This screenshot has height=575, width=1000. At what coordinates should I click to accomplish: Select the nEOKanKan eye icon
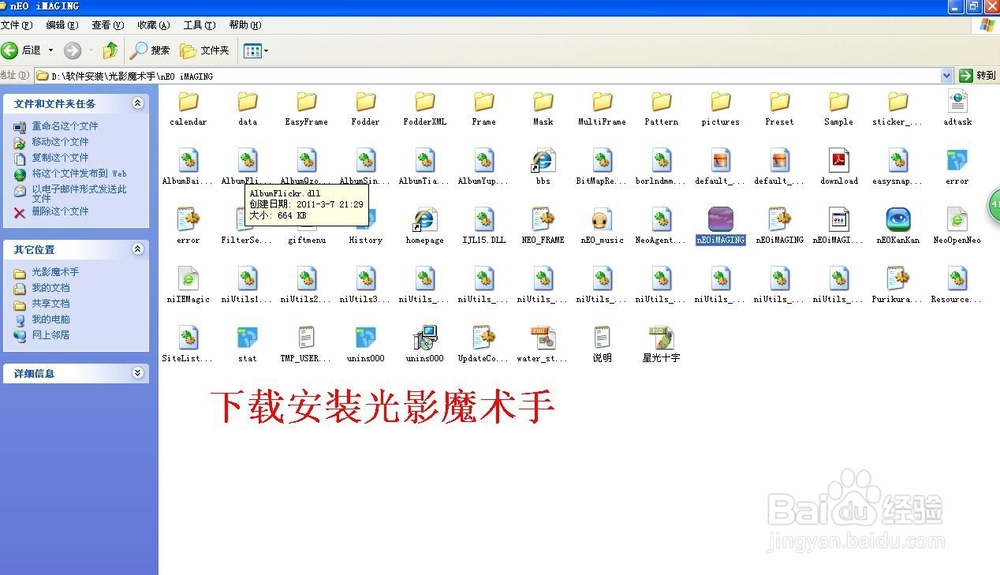[x=898, y=220]
